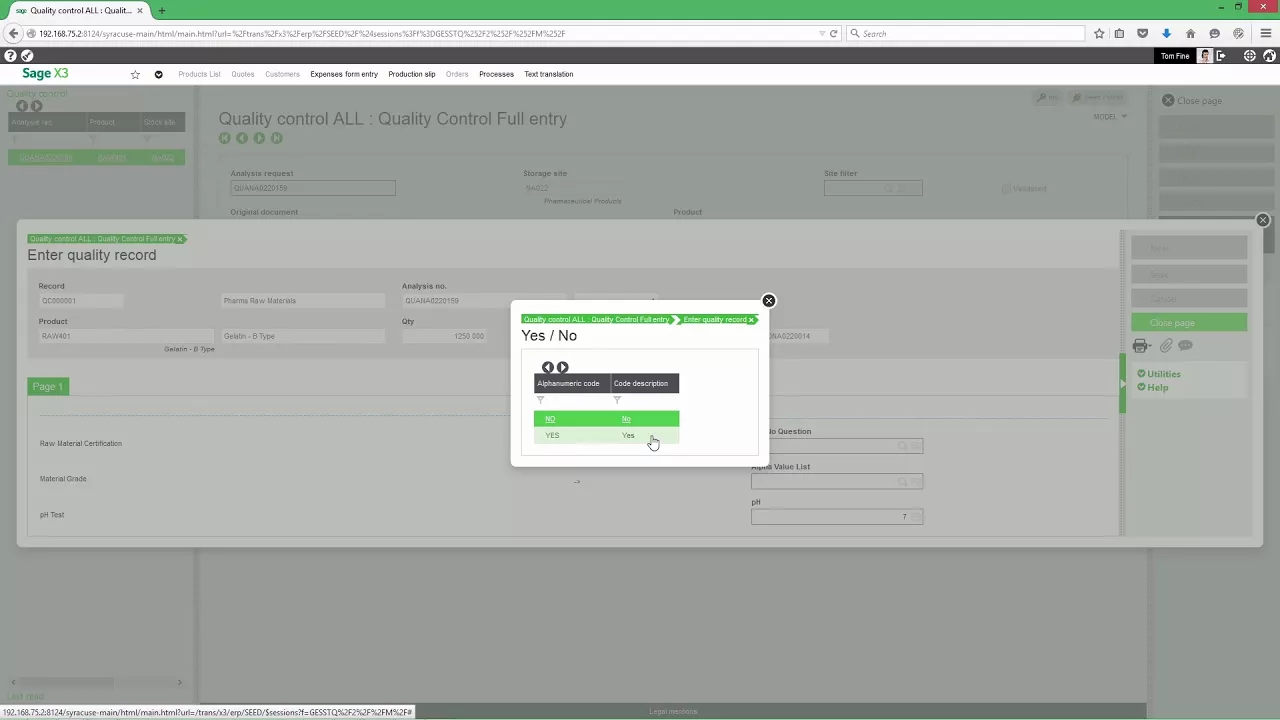This screenshot has width=1280, height=720.
Task: Go to Sage X3 home page icon
Action: [1269, 56]
